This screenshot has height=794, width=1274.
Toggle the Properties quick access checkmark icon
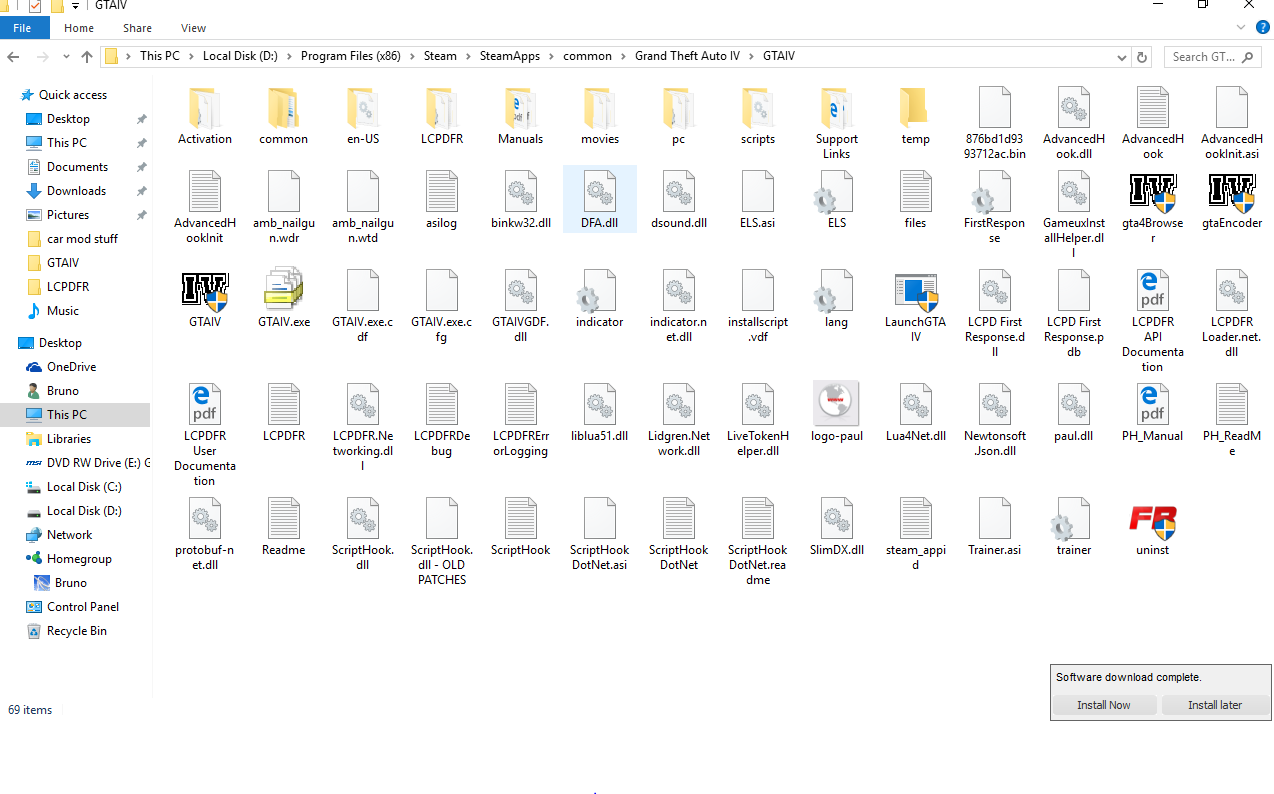[34, 5]
